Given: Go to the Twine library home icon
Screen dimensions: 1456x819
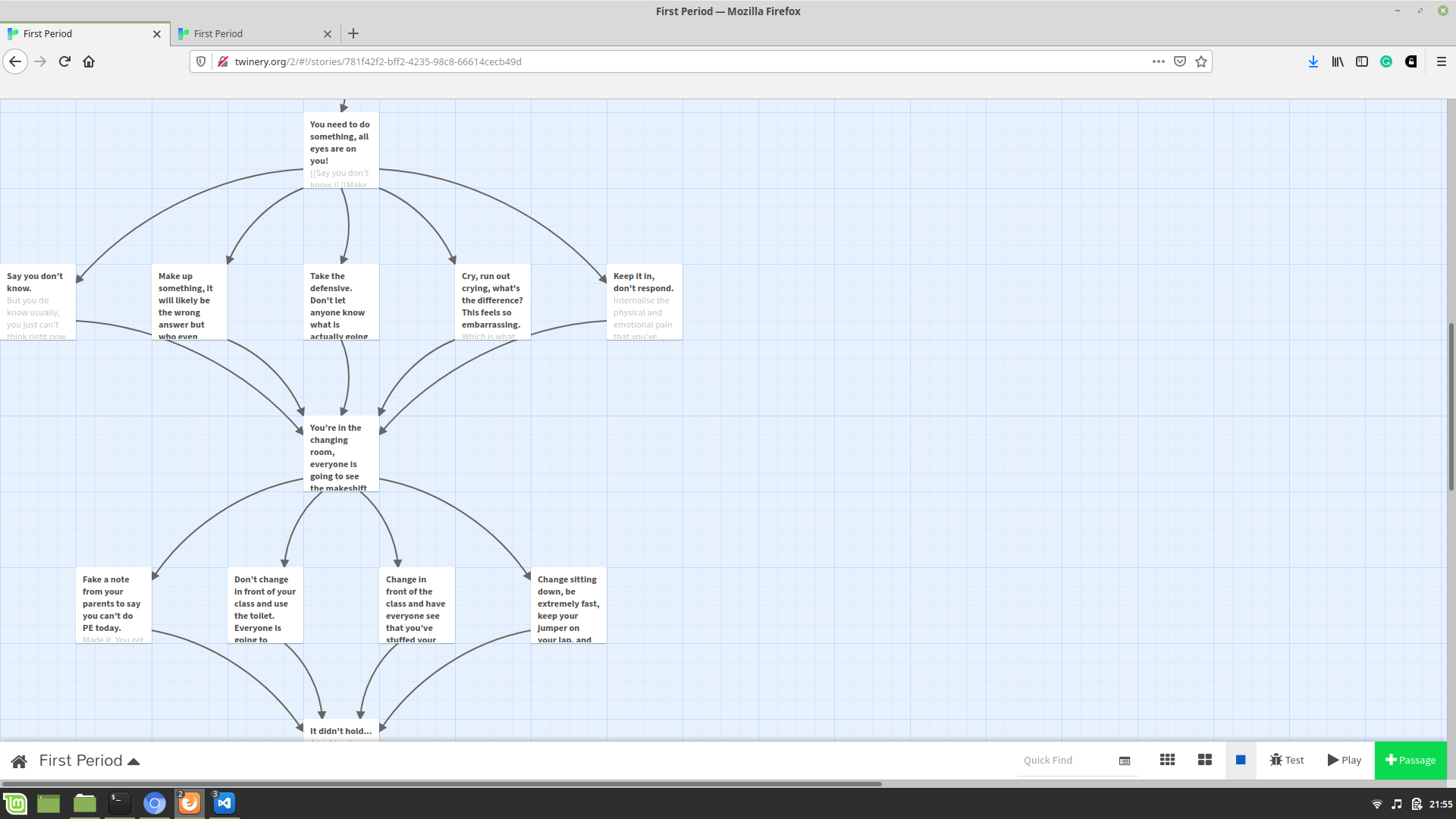Looking at the screenshot, I should click(x=19, y=761).
